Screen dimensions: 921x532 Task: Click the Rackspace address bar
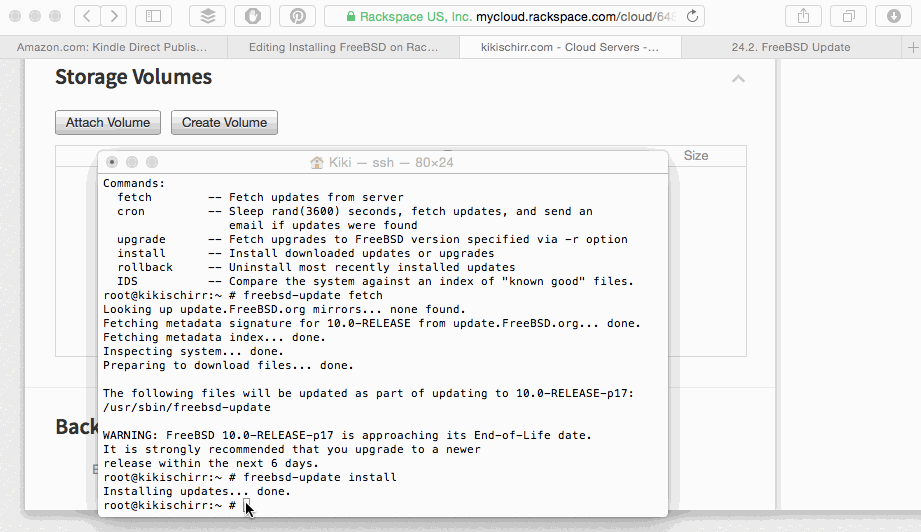pyautogui.click(x=514, y=16)
